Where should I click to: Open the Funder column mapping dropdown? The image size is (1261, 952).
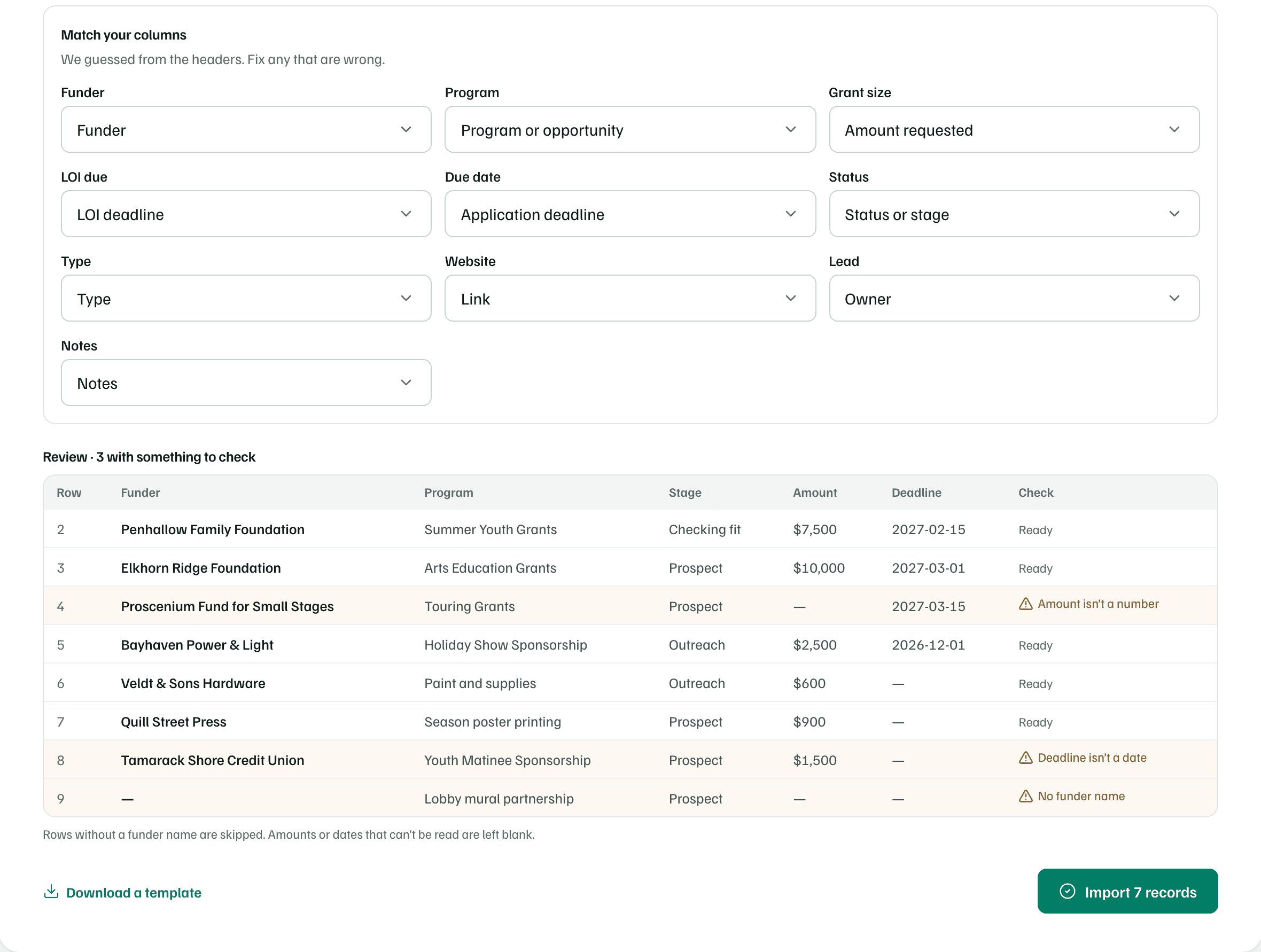coord(246,129)
